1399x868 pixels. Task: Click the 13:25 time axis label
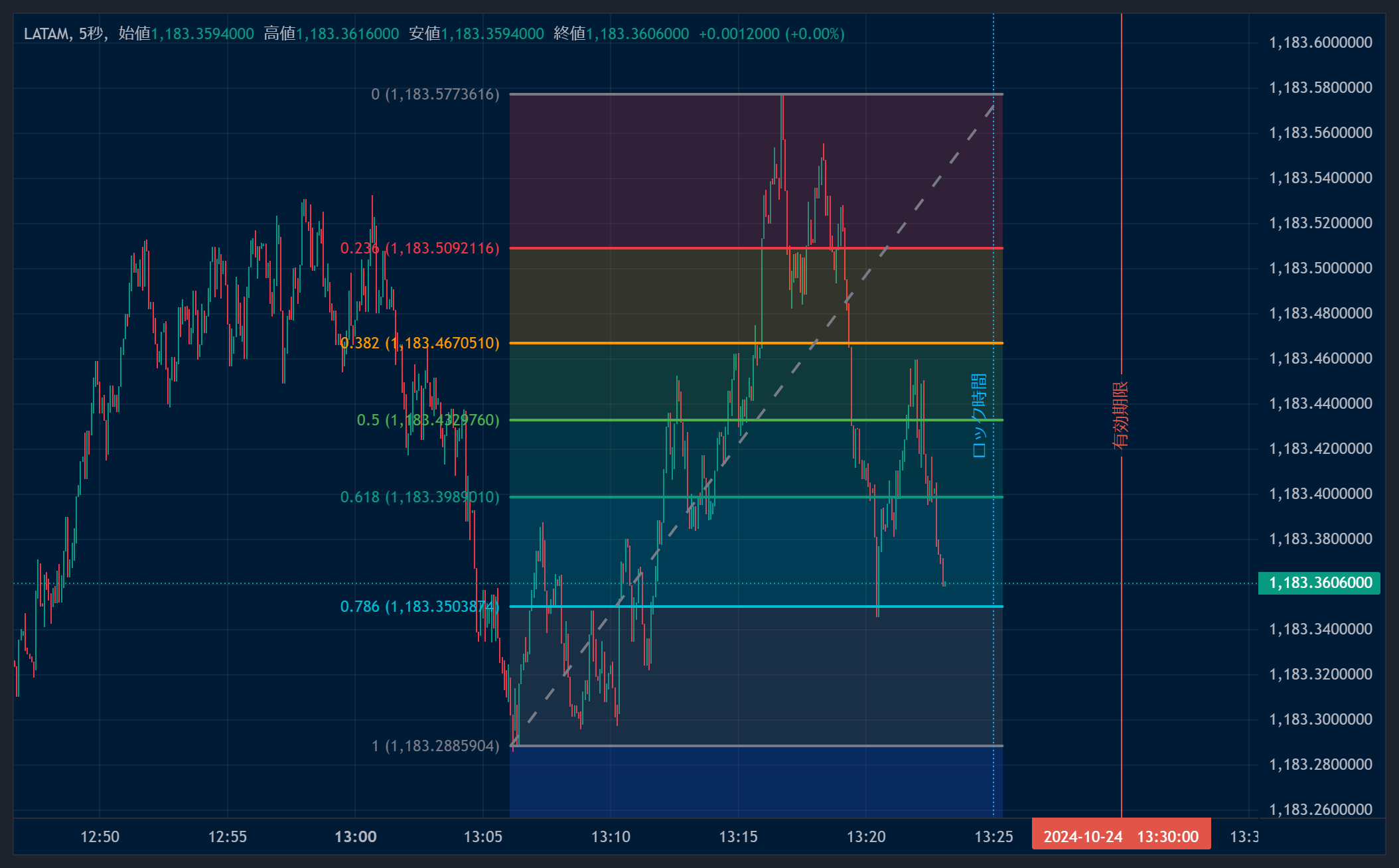point(994,837)
